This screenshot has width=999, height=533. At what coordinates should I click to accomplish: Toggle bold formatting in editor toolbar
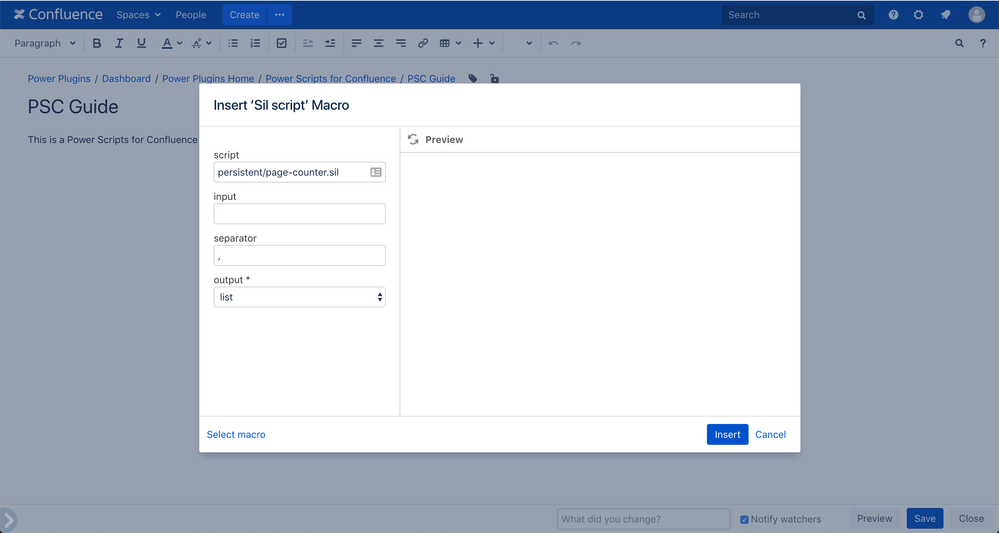pos(97,43)
